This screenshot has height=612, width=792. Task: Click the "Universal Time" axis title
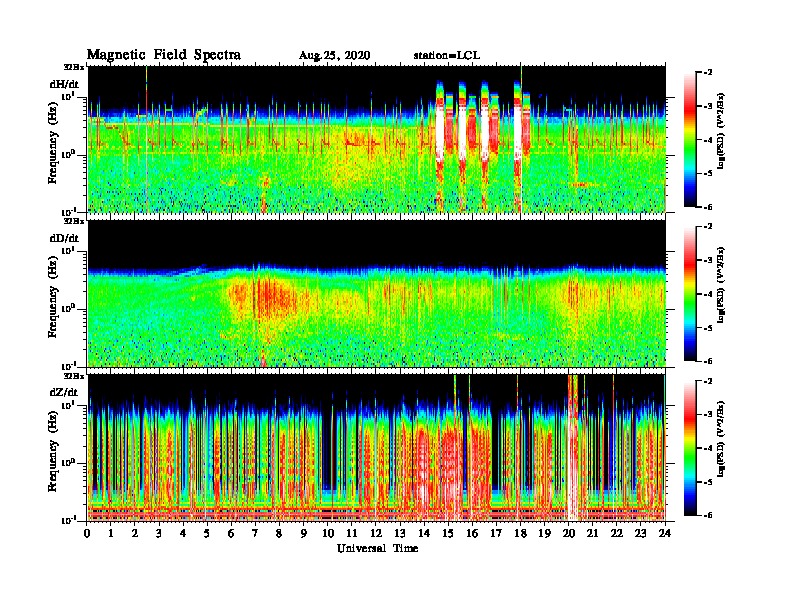tap(377, 548)
